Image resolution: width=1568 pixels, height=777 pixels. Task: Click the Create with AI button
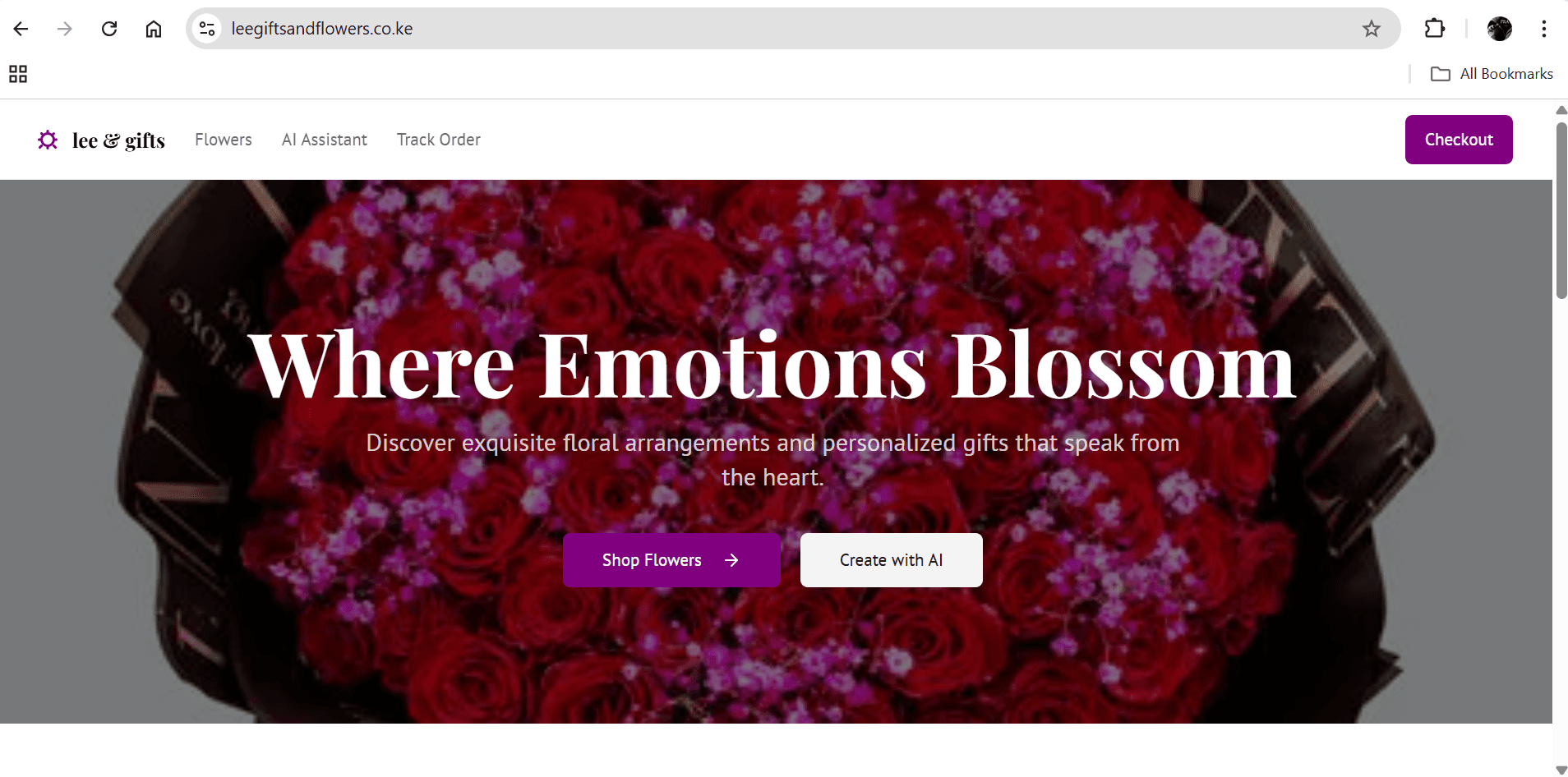click(891, 560)
